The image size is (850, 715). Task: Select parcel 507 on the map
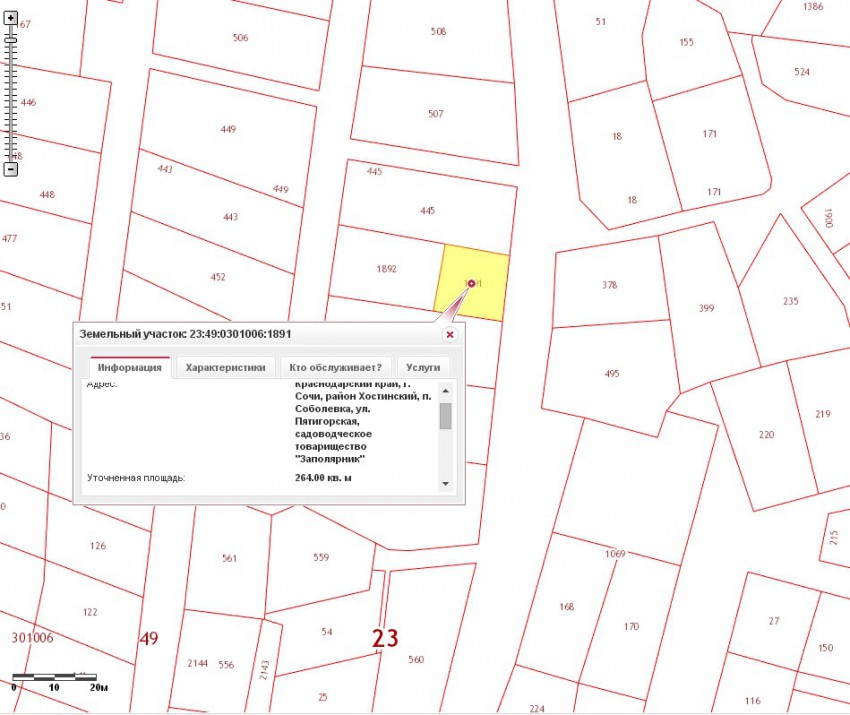(435, 114)
